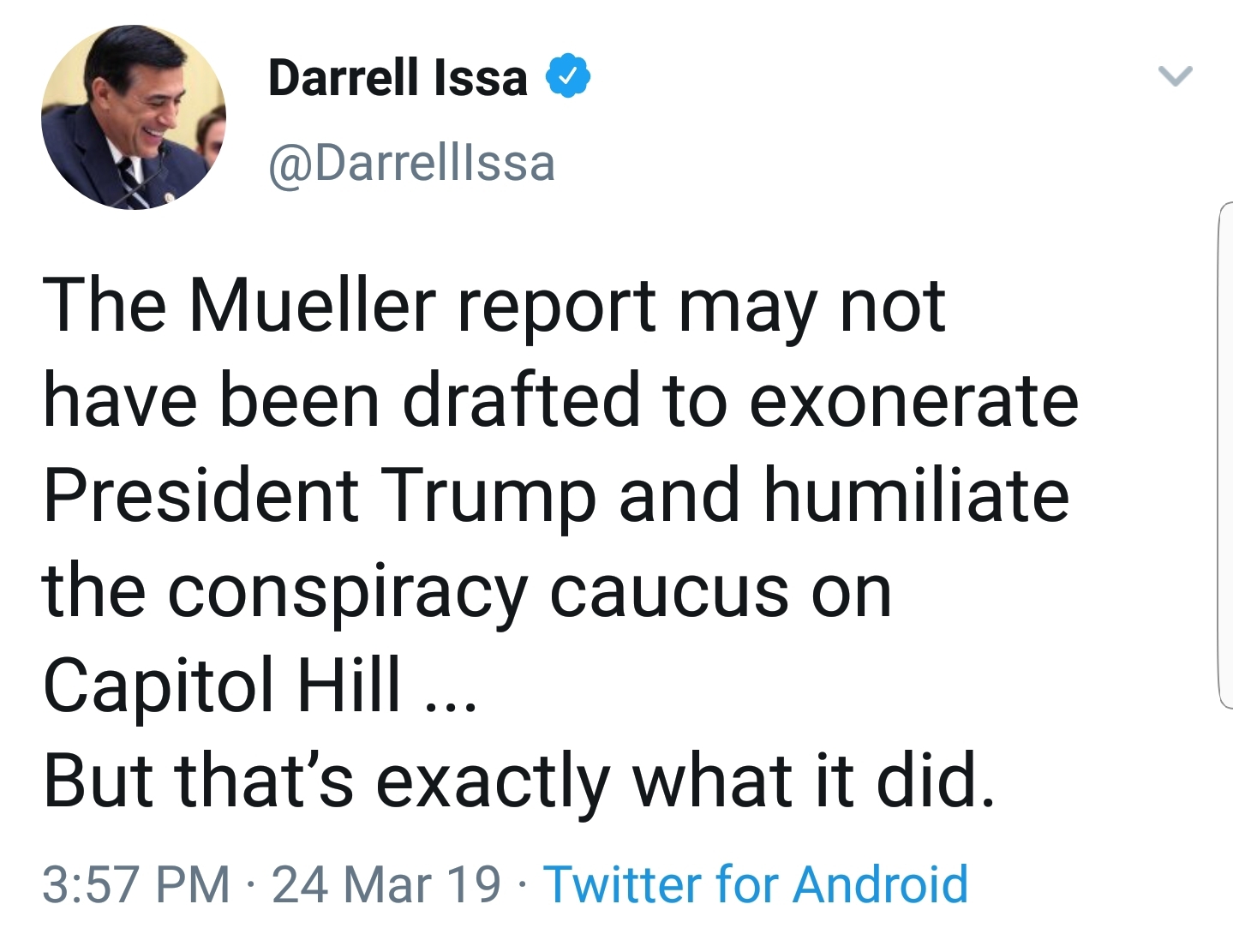This screenshot has height=952, width=1233.
Task: Click the 24 Mar 19 date
Action: [x=386, y=884]
